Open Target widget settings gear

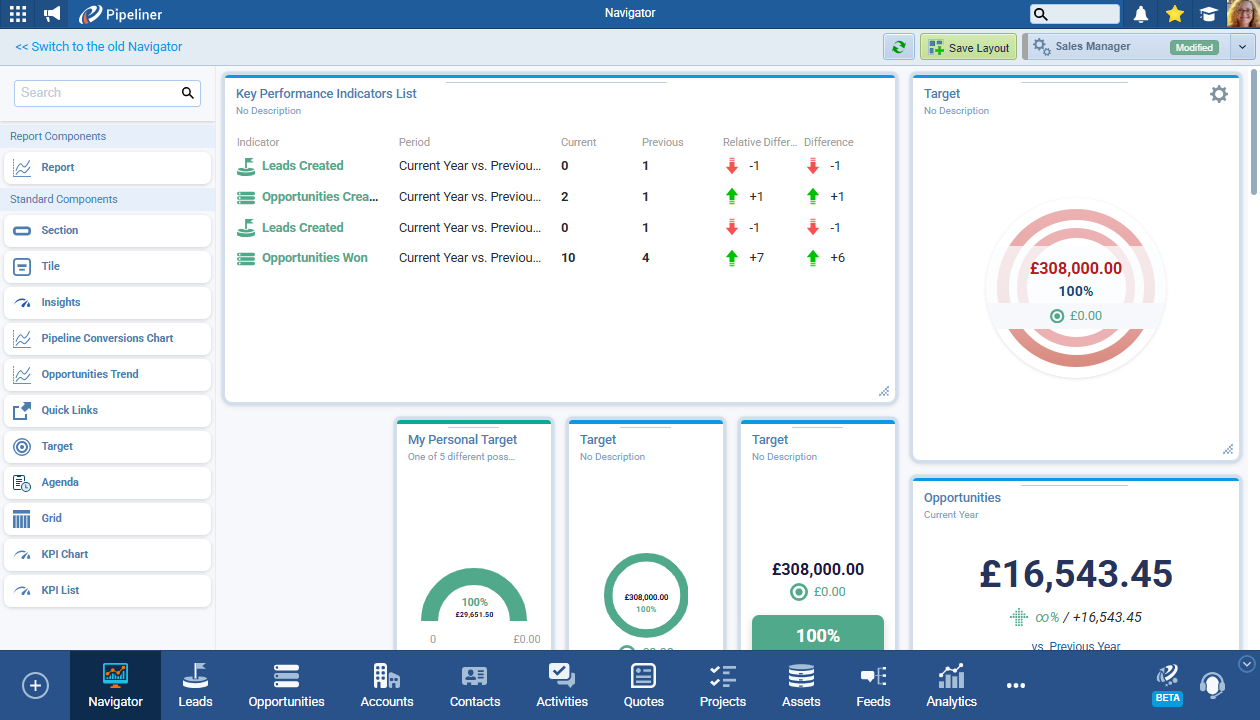coord(1218,94)
